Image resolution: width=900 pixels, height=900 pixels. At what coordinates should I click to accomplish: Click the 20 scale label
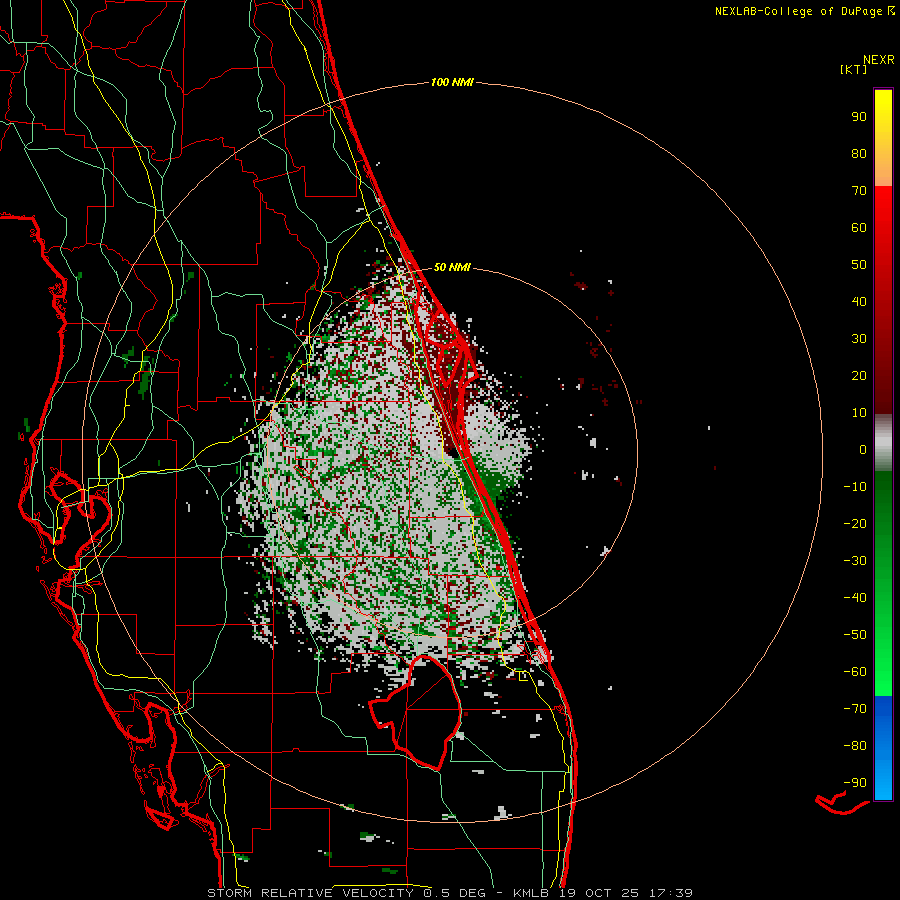coord(859,375)
